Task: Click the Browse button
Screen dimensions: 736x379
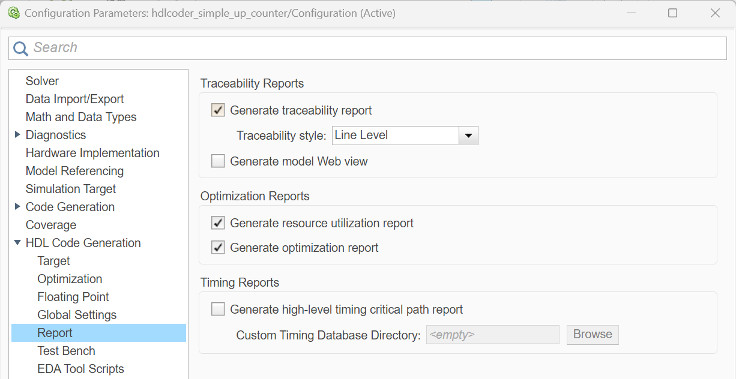Action: coord(593,334)
